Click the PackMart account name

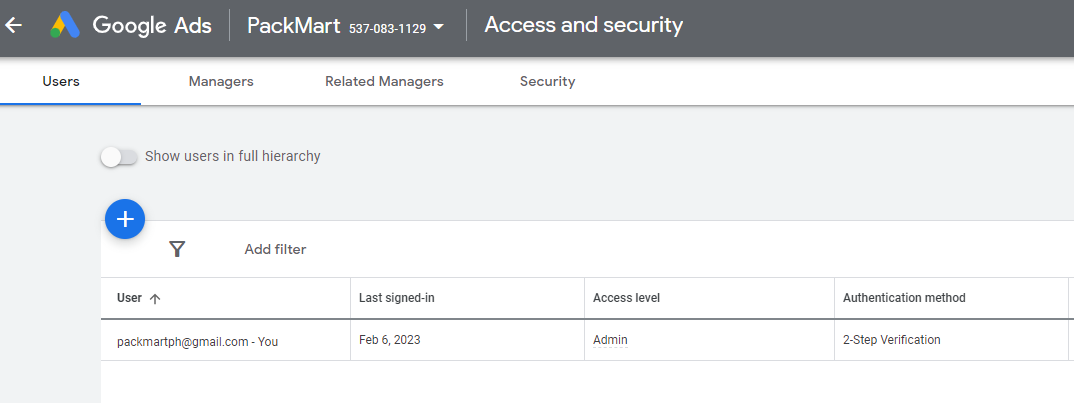click(294, 26)
